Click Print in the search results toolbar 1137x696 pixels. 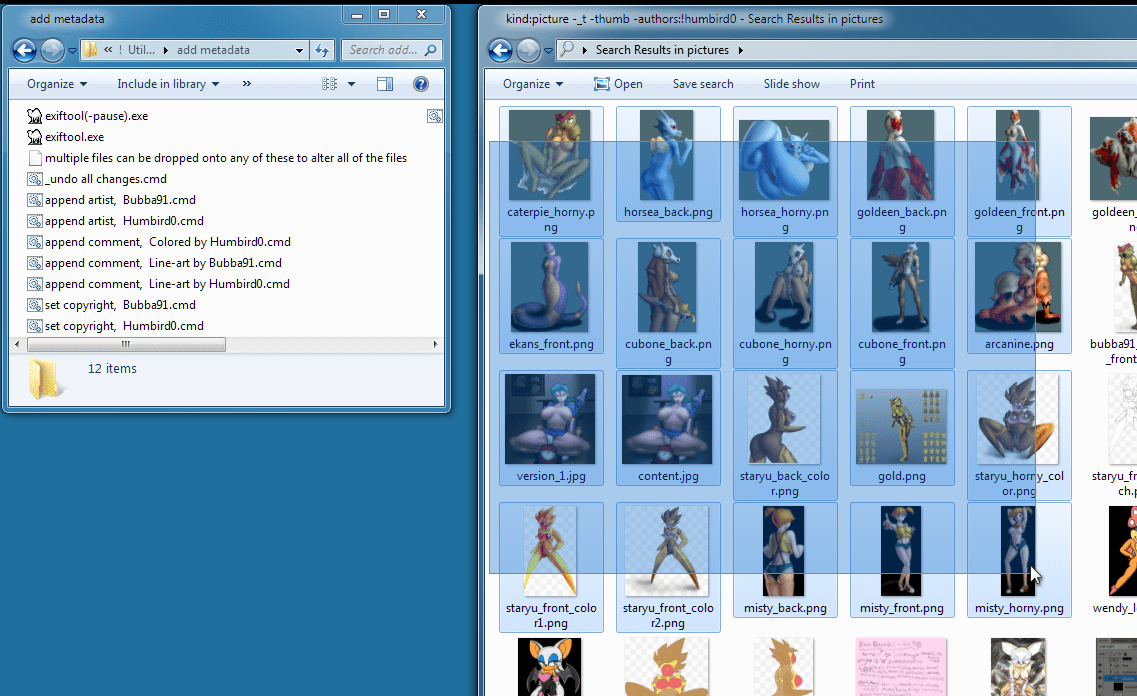point(862,84)
